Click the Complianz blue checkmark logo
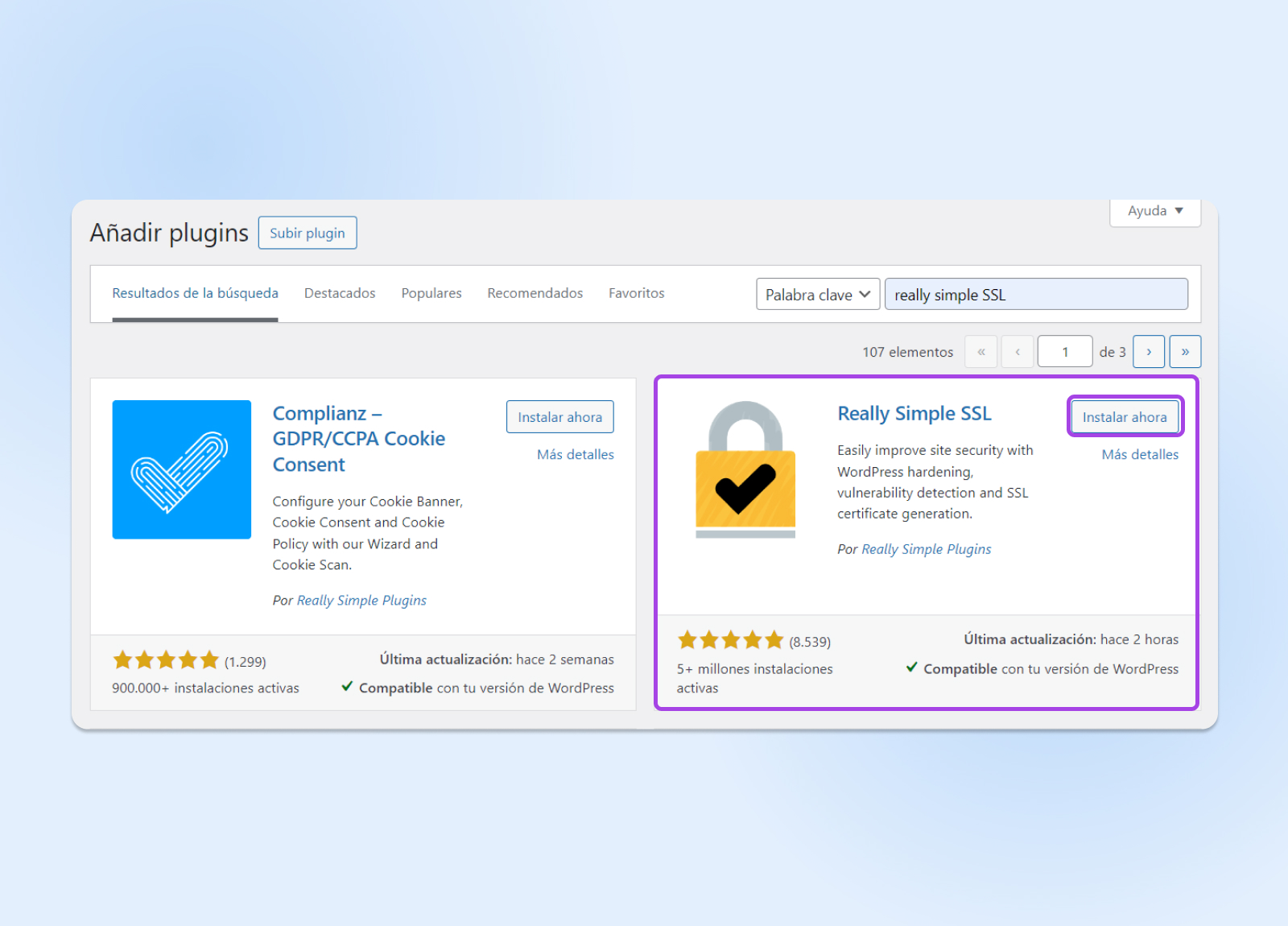Screen dimensions: 1288x926 click(181, 469)
